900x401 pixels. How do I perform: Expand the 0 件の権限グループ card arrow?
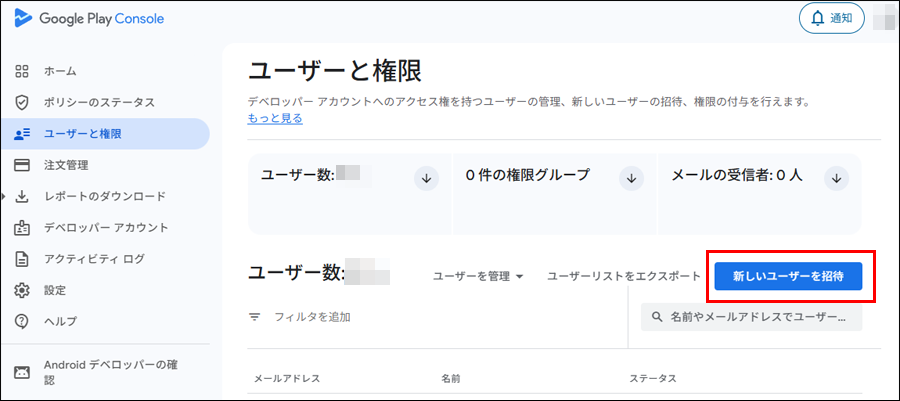[631, 178]
